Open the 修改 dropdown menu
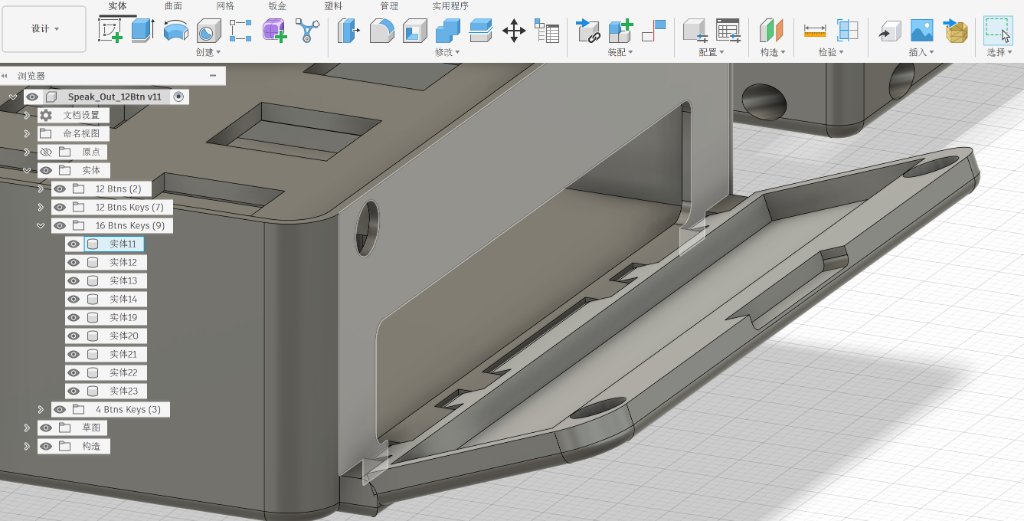 coord(447,52)
